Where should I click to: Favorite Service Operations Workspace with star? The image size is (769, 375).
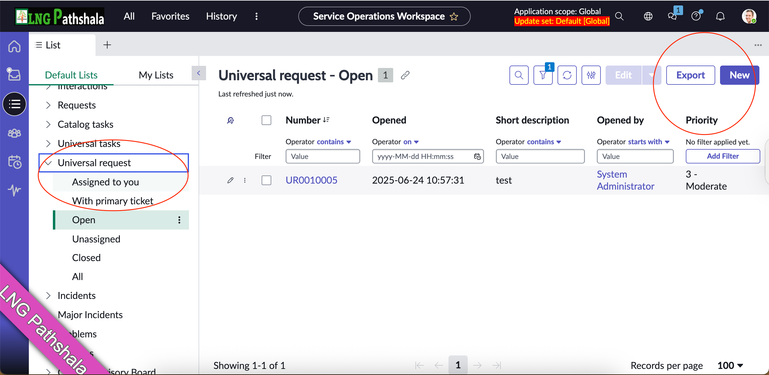pos(454,16)
